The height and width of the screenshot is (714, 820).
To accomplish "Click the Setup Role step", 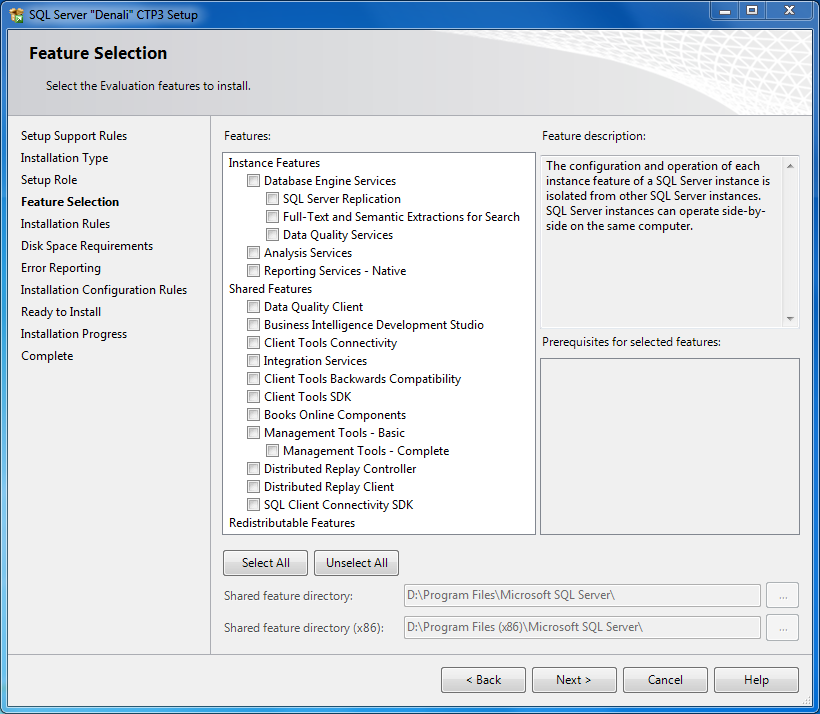I will coord(49,180).
